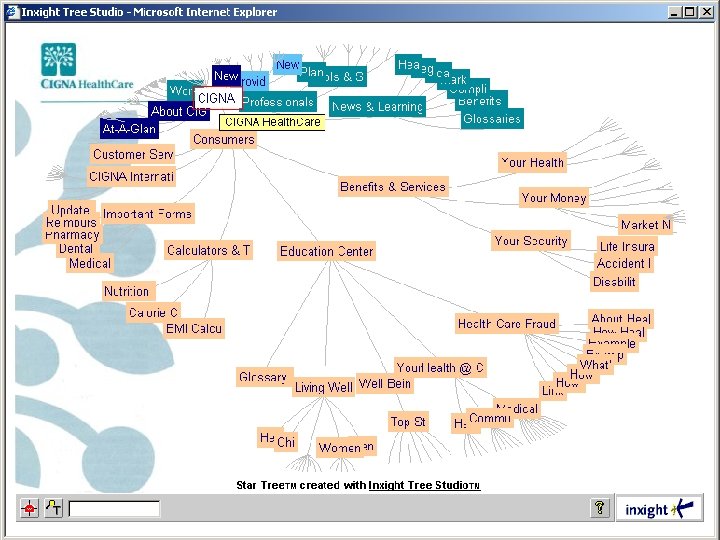Click the yellow find node icon

(54, 508)
